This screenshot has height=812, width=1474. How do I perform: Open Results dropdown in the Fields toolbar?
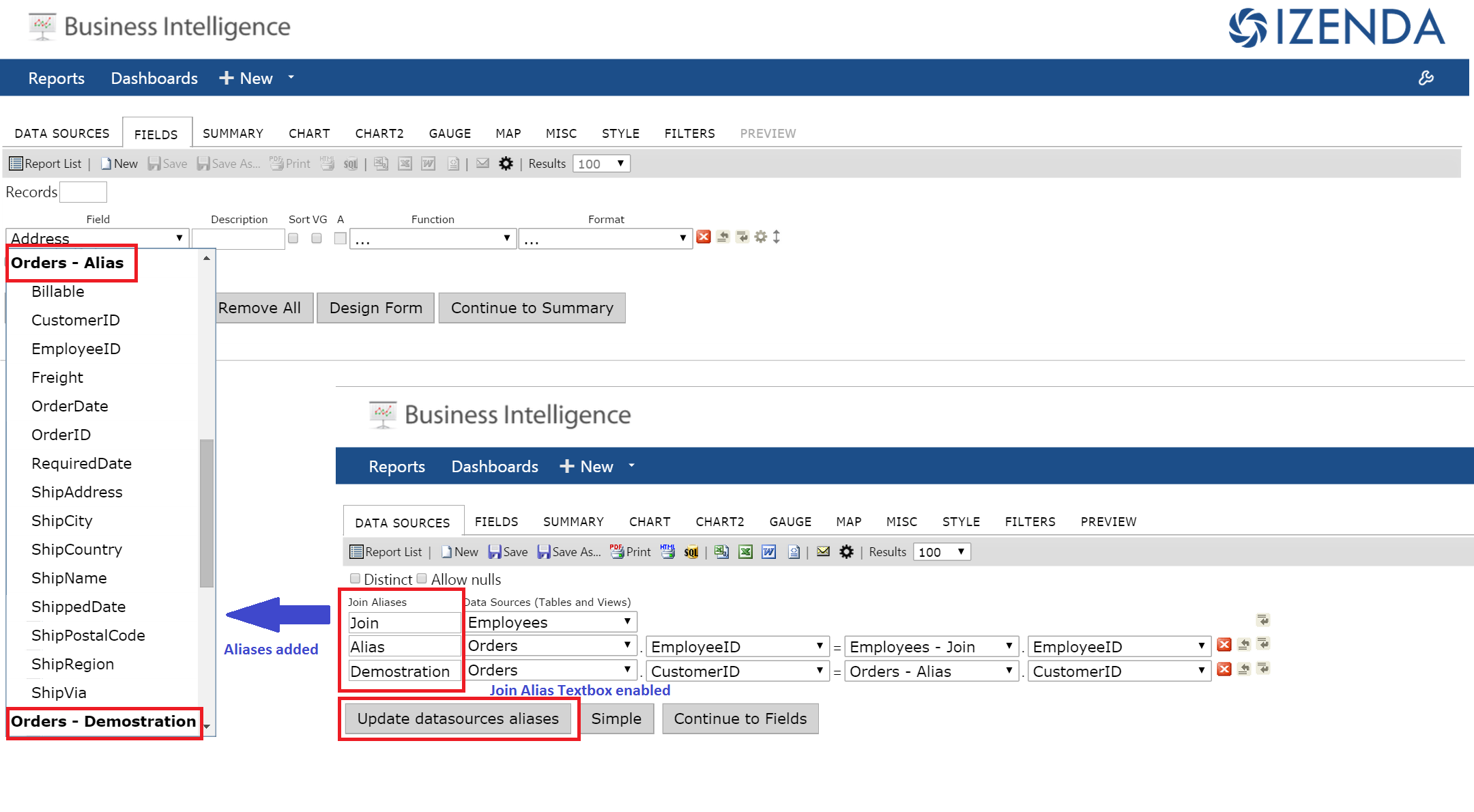pos(601,164)
